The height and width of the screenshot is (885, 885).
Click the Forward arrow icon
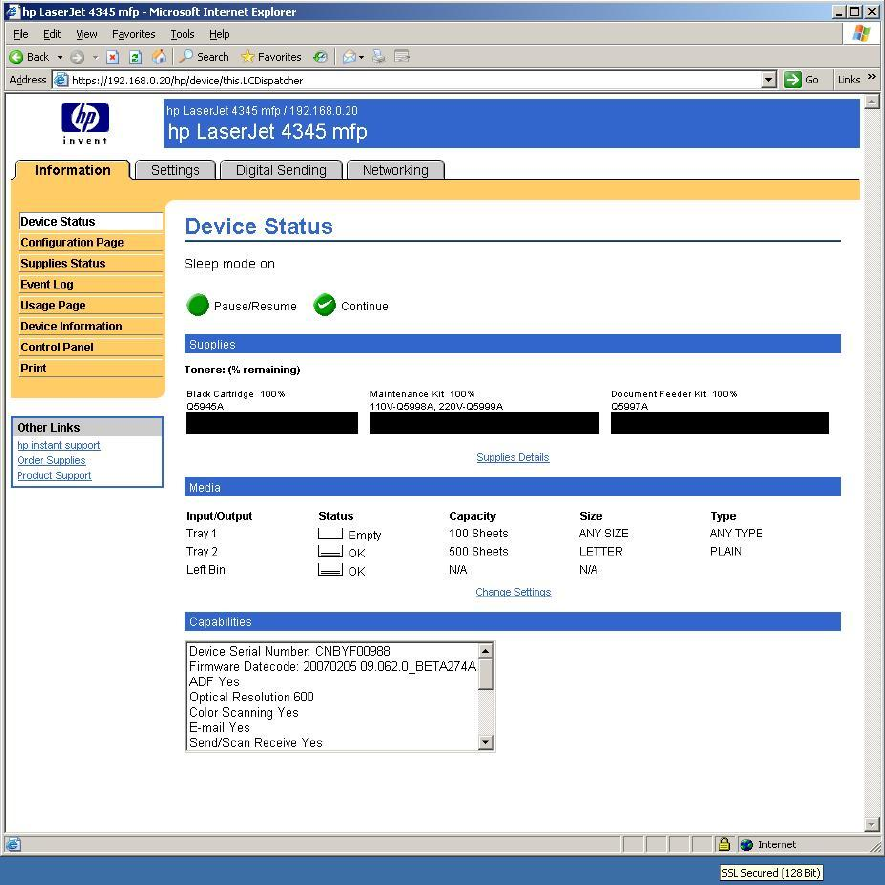[77, 57]
